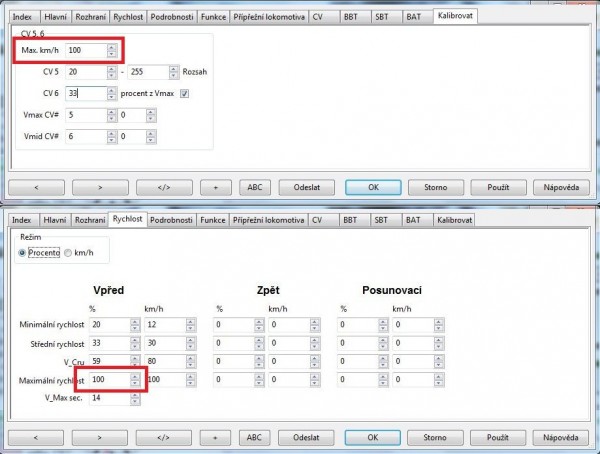Click Použít button in lower dialog
The image size is (600, 454).
point(495,437)
